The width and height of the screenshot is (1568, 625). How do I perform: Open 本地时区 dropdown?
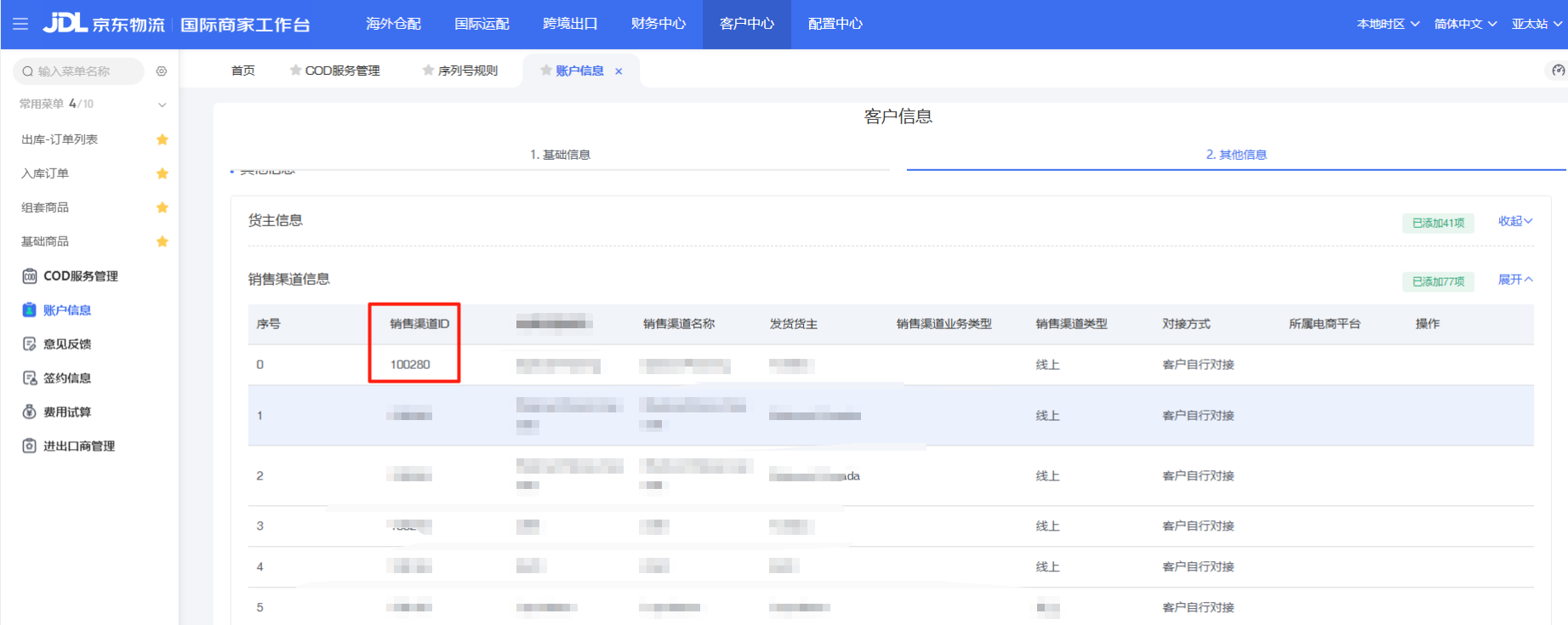point(1388,24)
